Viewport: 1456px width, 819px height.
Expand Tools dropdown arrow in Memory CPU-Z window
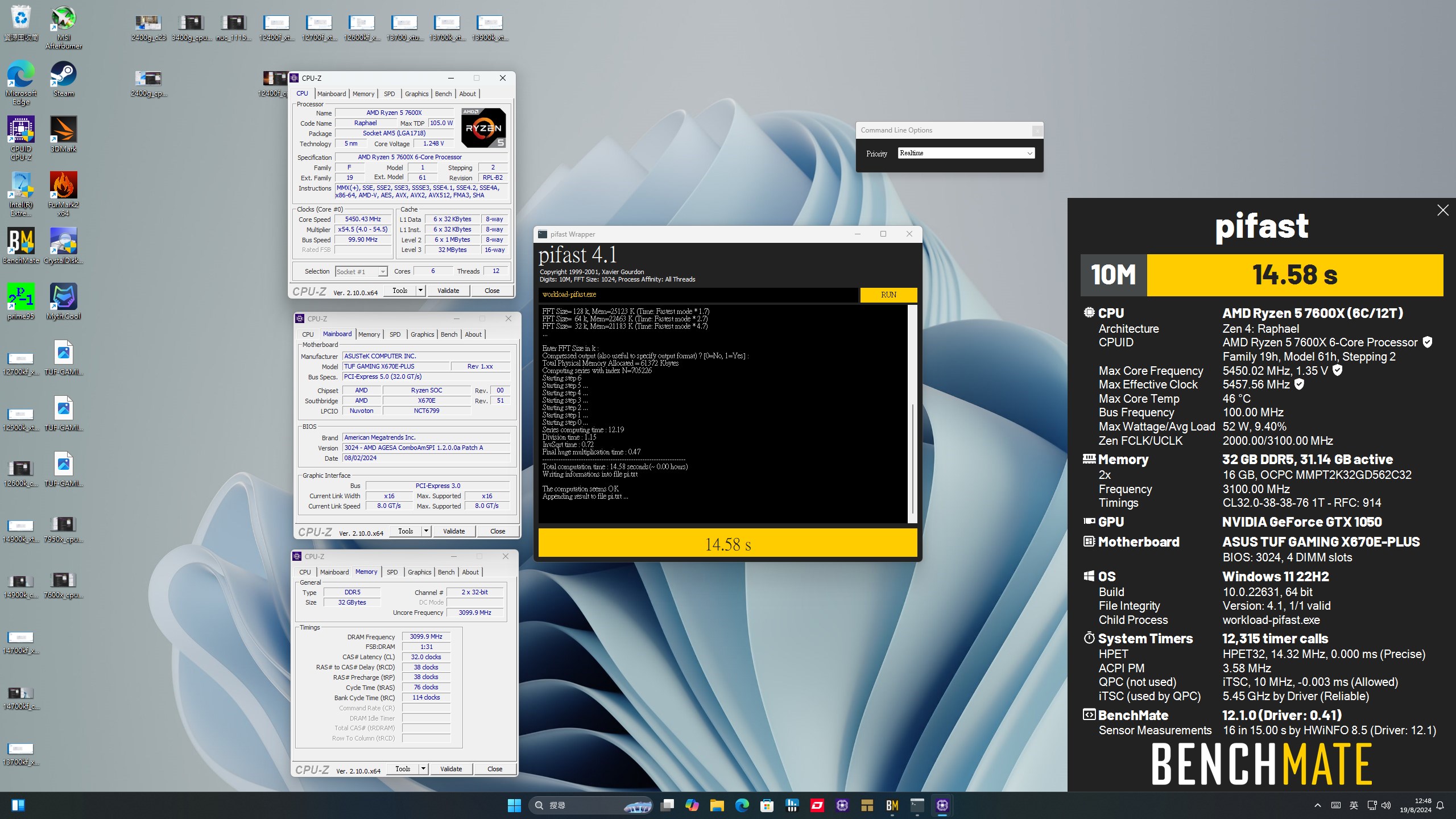[x=423, y=769]
